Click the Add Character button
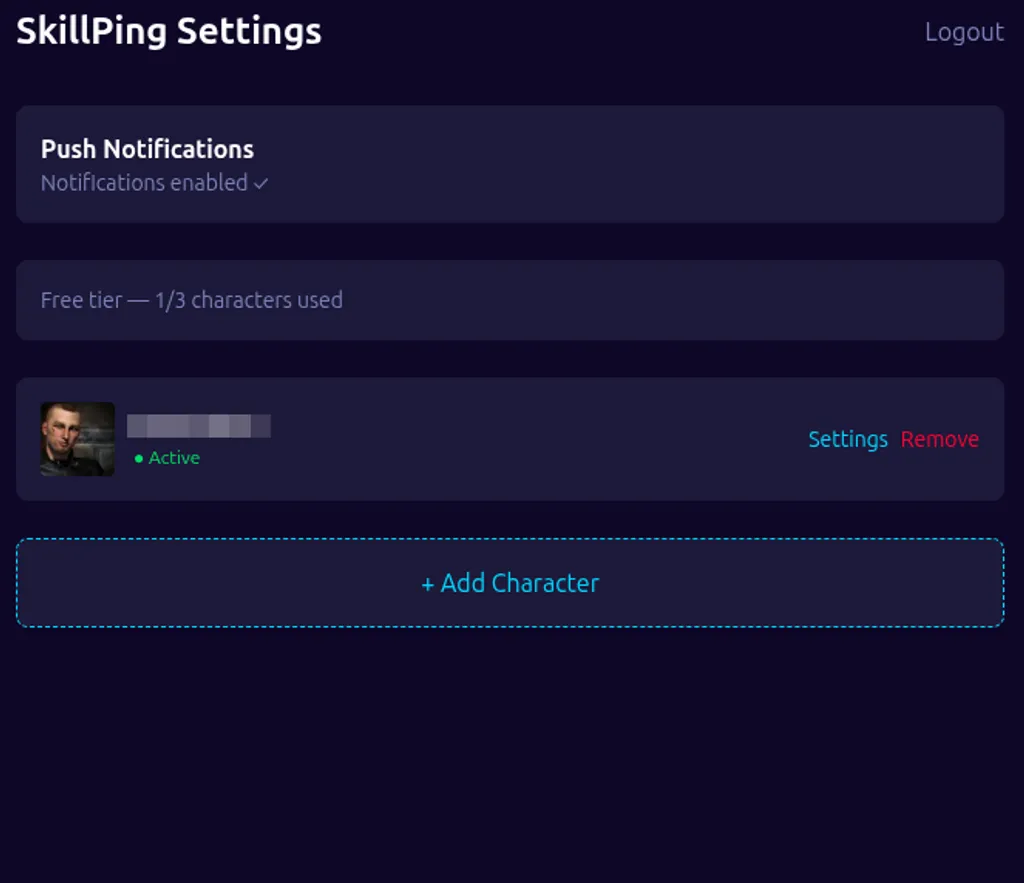The image size is (1024, 883). pos(510,582)
